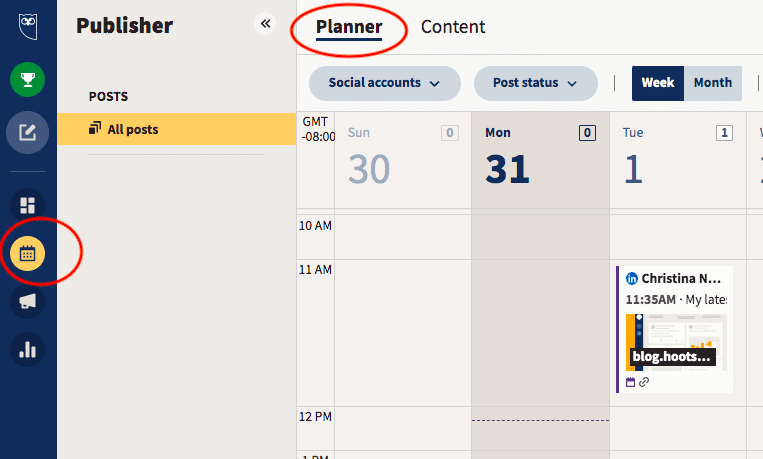The width and height of the screenshot is (763, 459).
Task: Open the Streams dashboard icon
Action: tap(28, 205)
